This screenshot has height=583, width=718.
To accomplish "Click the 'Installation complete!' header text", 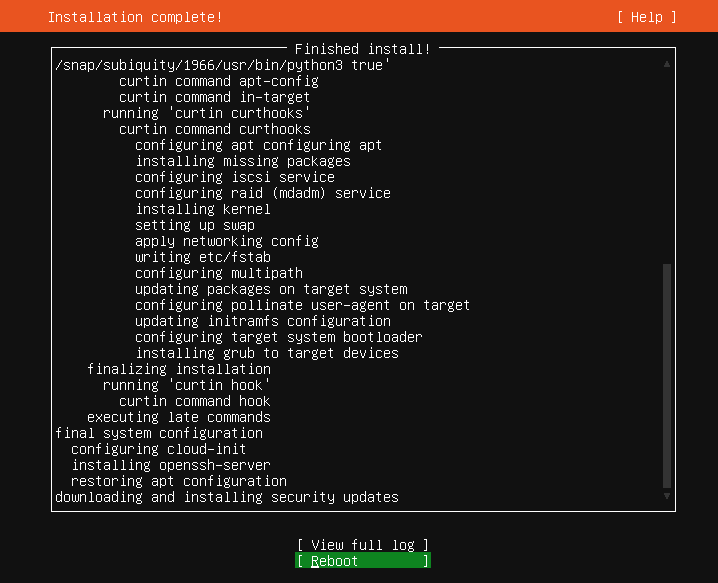I will (135, 17).
